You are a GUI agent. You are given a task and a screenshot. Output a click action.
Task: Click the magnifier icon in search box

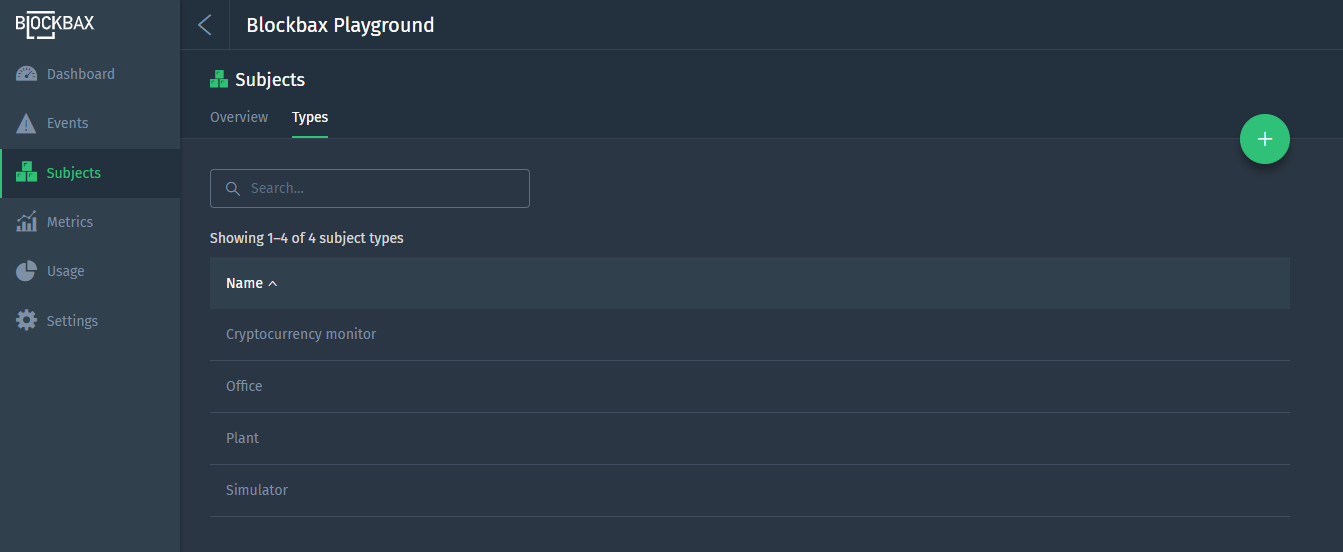pos(233,188)
